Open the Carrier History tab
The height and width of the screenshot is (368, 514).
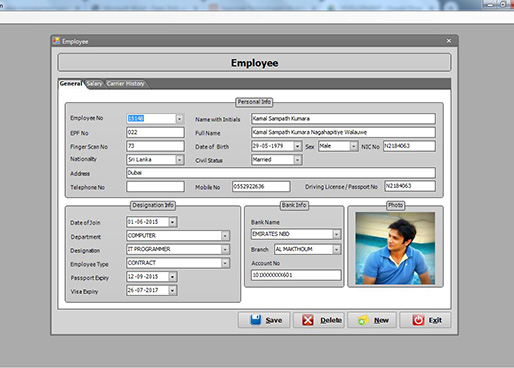pyautogui.click(x=126, y=84)
